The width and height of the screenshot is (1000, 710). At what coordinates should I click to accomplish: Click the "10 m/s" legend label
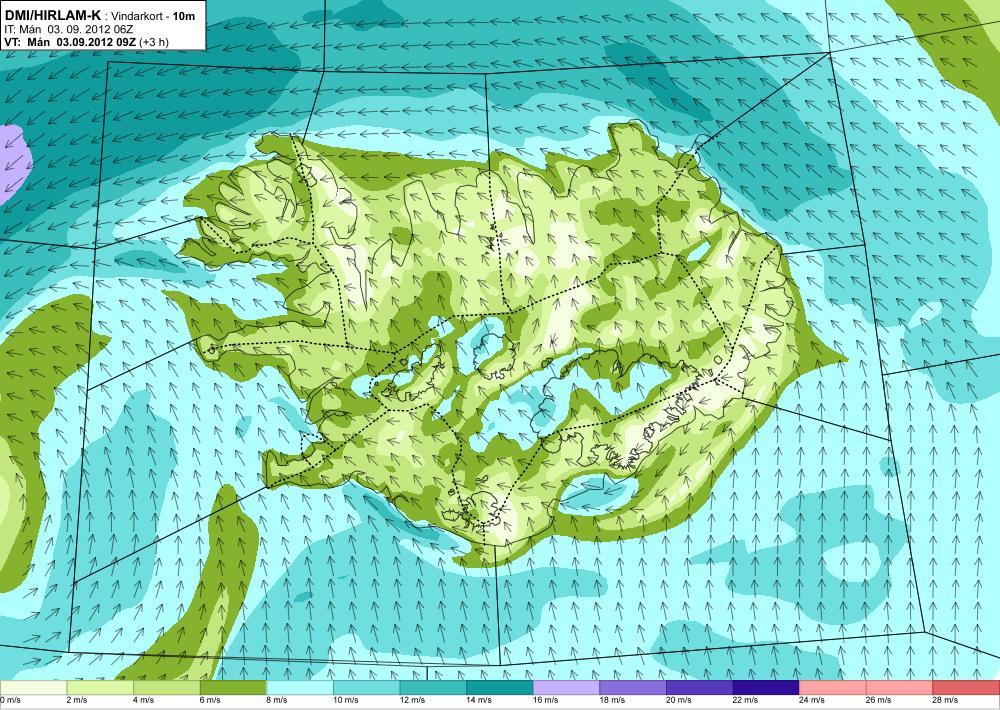346,700
